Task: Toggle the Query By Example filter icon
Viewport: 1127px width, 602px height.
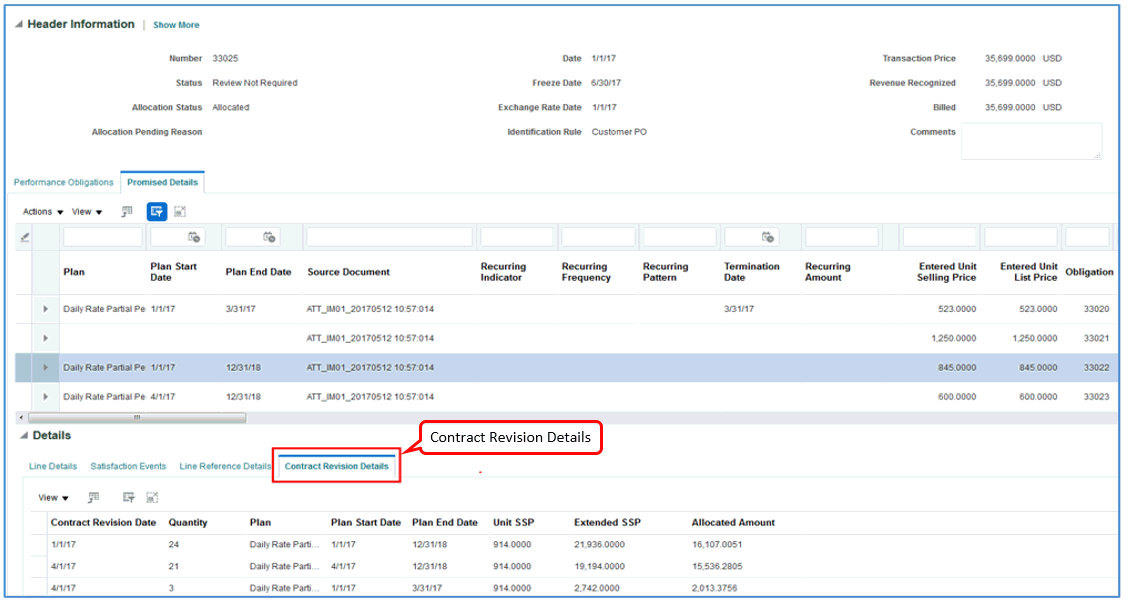Action: 156,211
